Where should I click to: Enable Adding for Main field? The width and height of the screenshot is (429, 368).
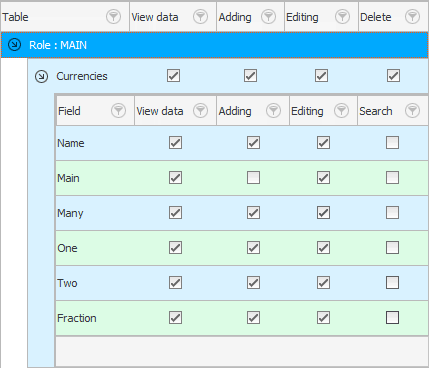[x=253, y=178]
